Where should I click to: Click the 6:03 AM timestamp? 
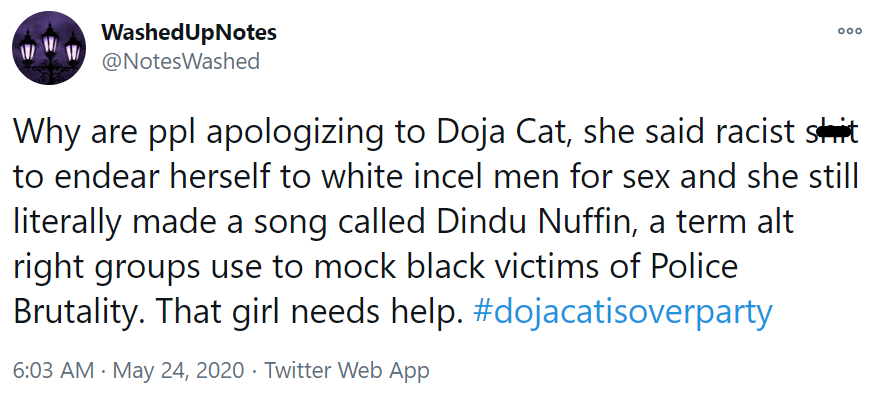click(53, 371)
